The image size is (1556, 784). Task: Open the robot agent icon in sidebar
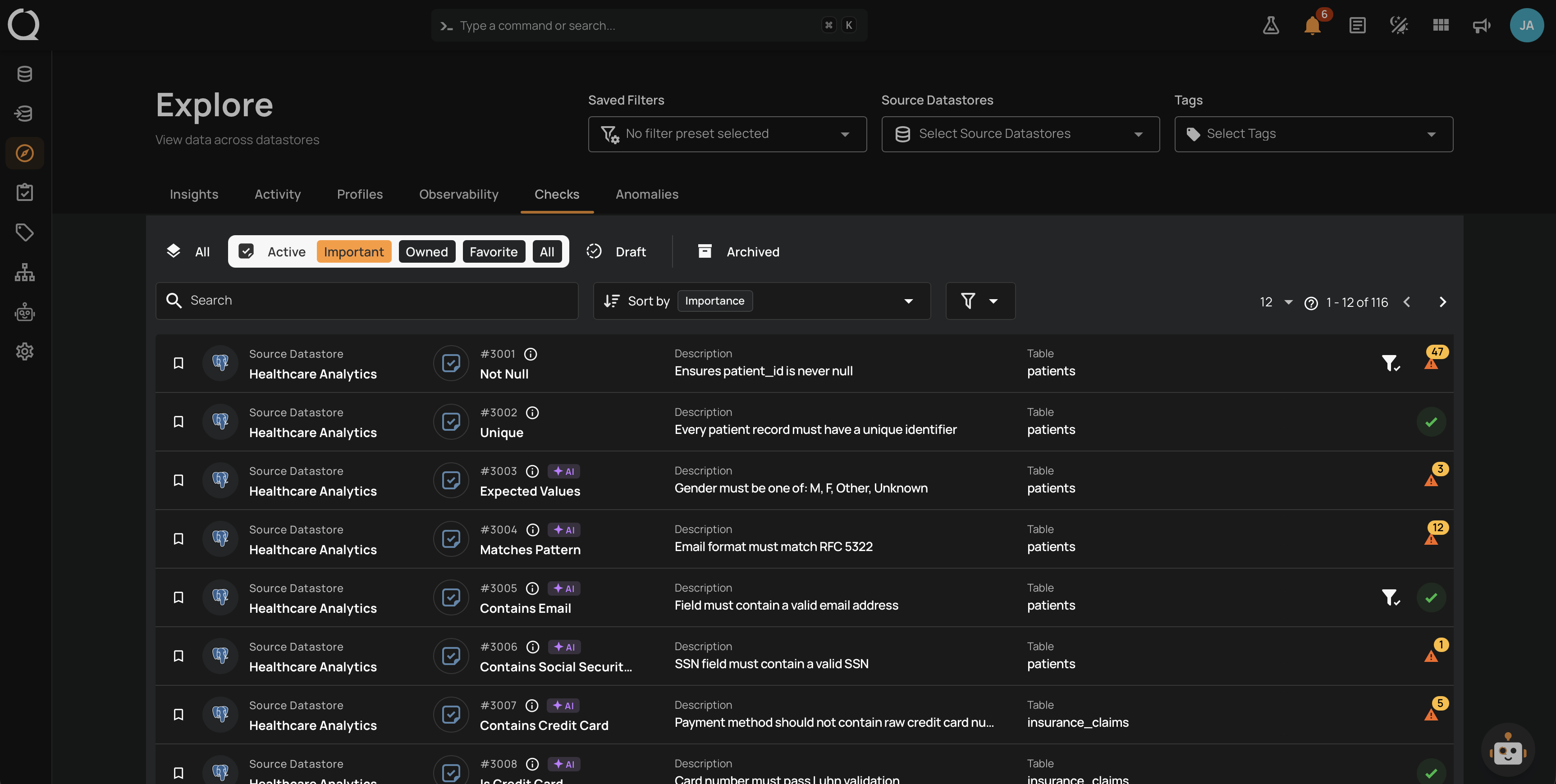click(25, 312)
